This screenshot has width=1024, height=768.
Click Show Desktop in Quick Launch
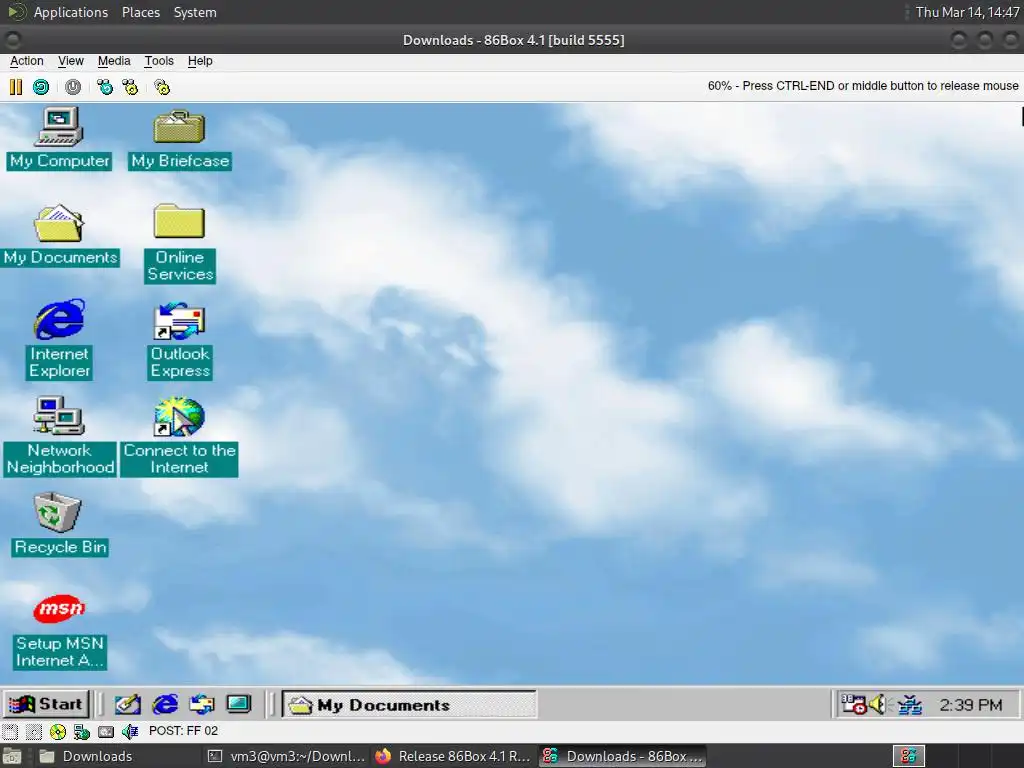(127, 704)
